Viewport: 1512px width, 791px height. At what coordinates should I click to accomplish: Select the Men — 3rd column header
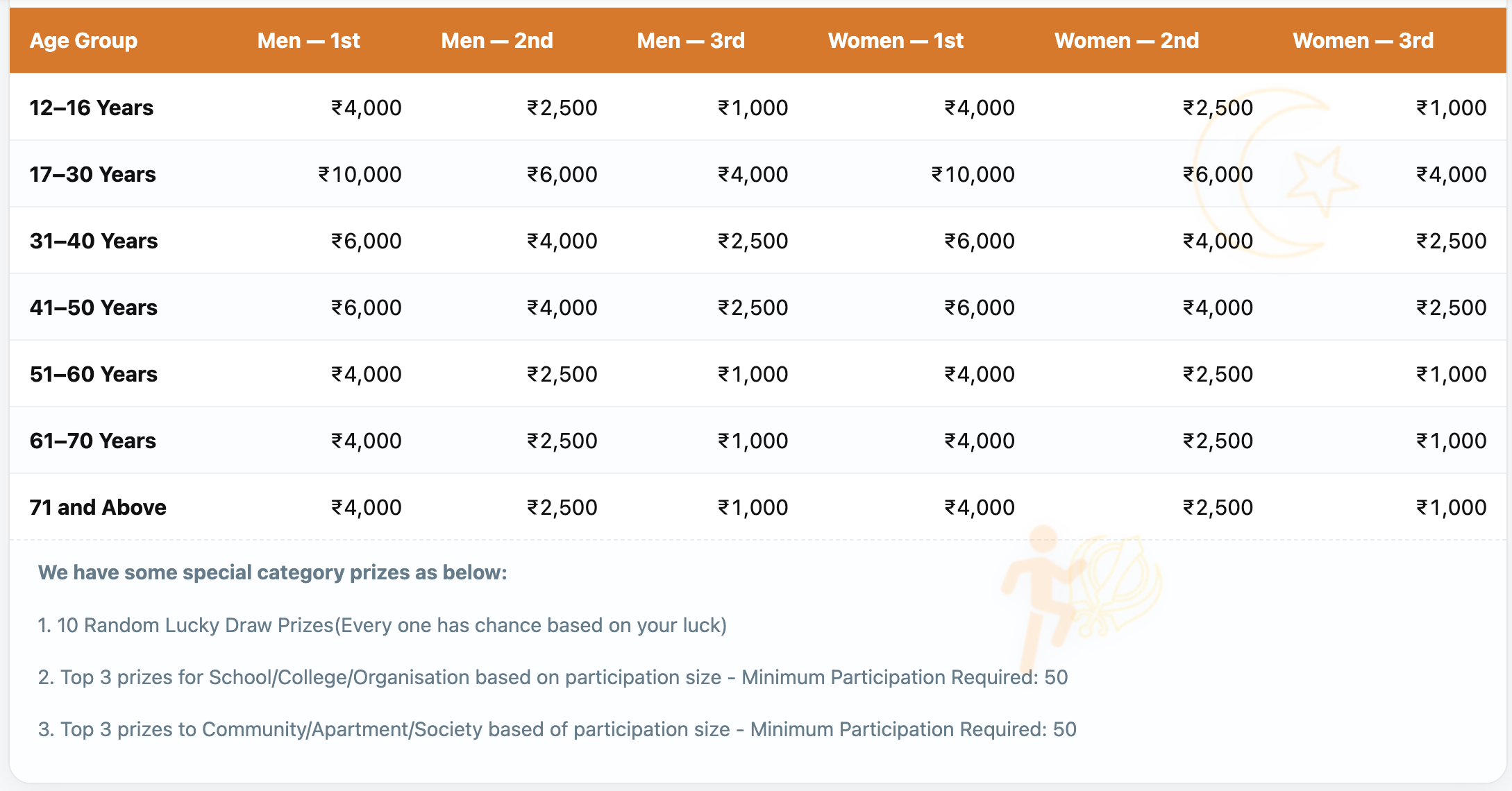point(691,41)
